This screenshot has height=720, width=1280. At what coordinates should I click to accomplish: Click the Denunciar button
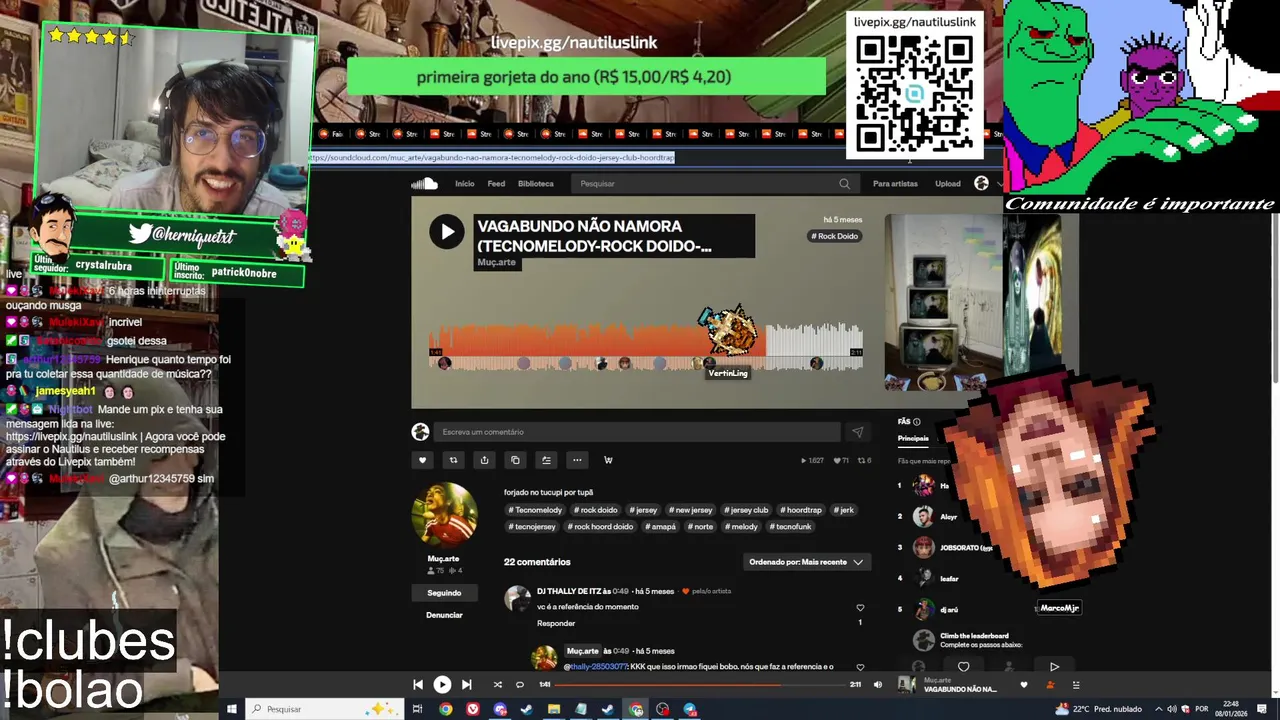point(444,615)
